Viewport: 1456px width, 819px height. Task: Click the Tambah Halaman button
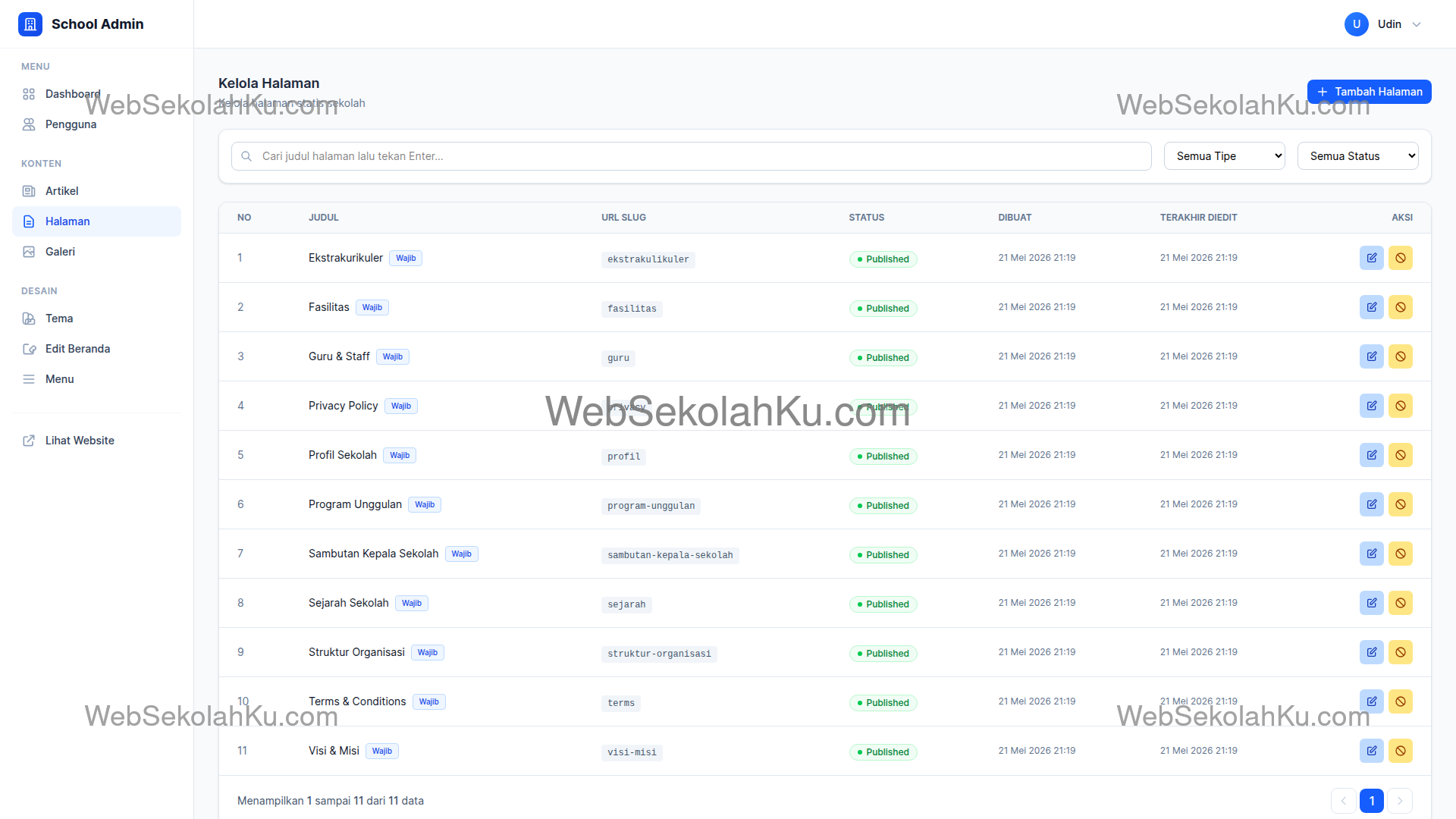point(1369,92)
